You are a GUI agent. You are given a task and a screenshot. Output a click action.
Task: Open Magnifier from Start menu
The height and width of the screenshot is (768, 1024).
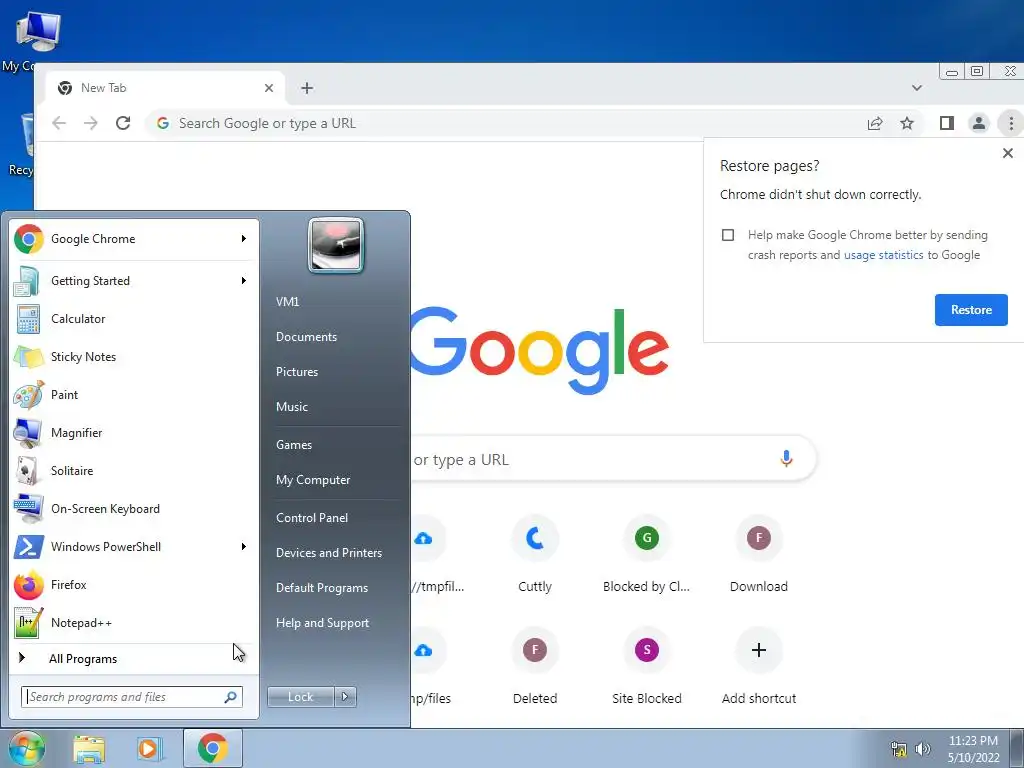[x=131, y=432]
